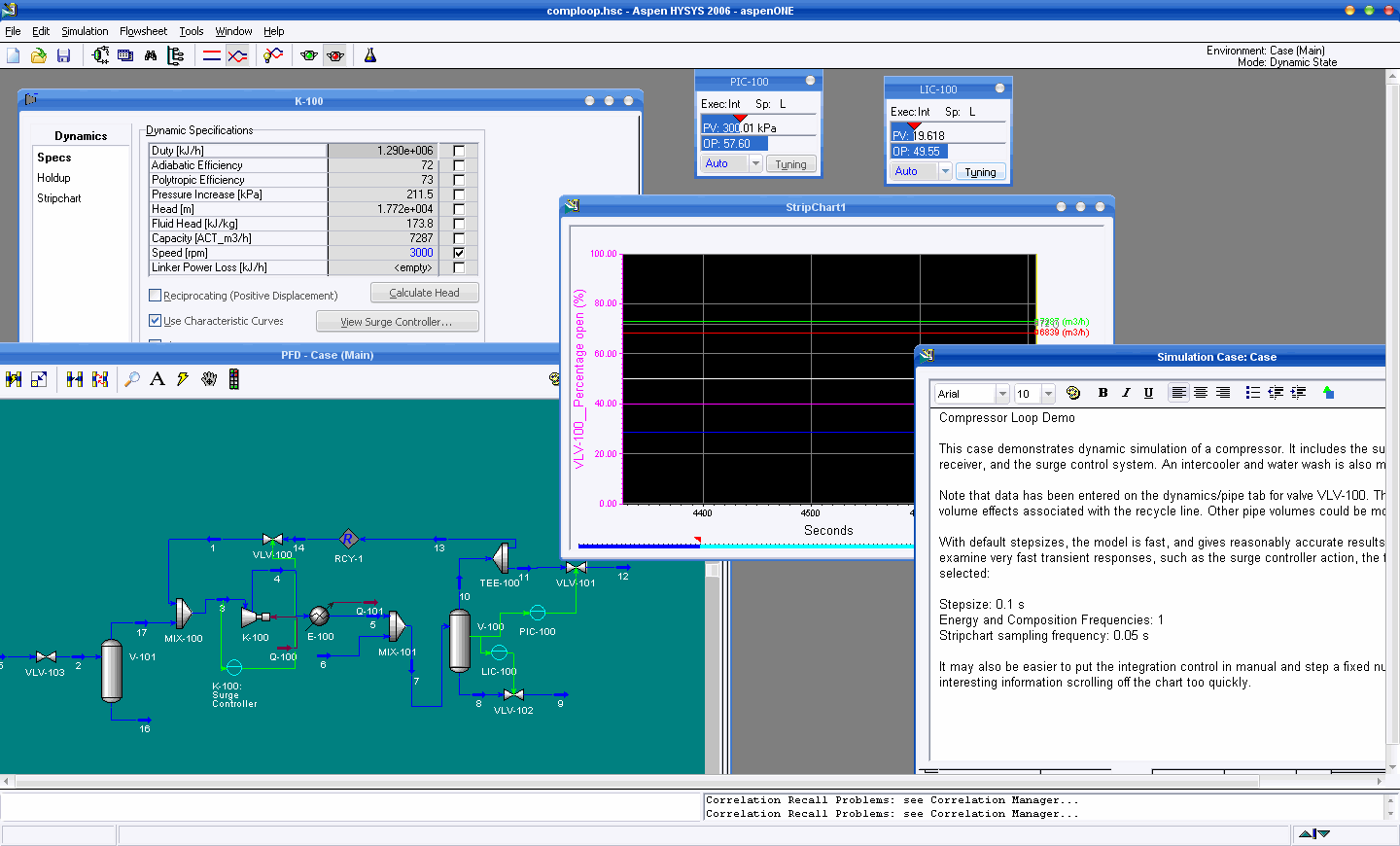
Task: Click the Swap Connections icon in PFD toolbar
Action: coord(100,379)
